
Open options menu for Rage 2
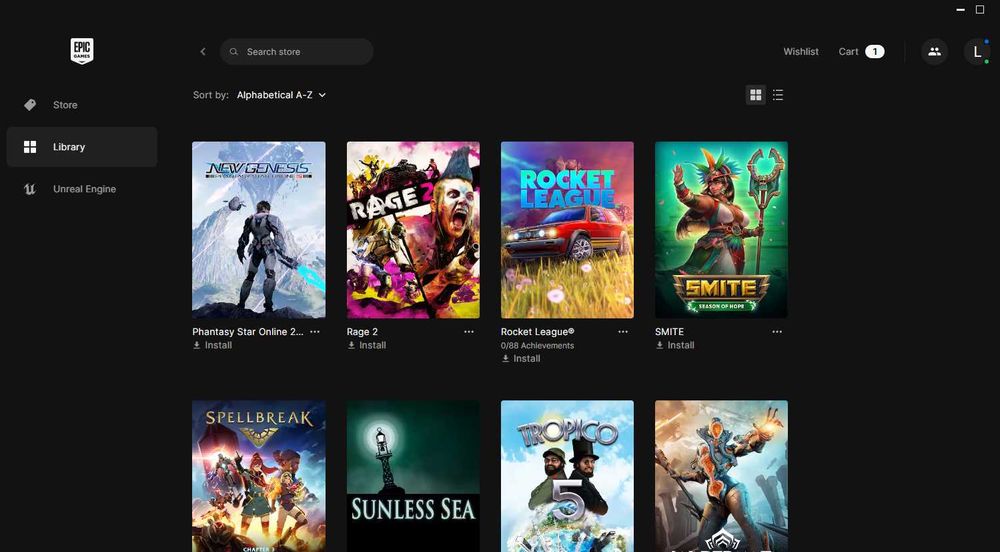coord(469,331)
